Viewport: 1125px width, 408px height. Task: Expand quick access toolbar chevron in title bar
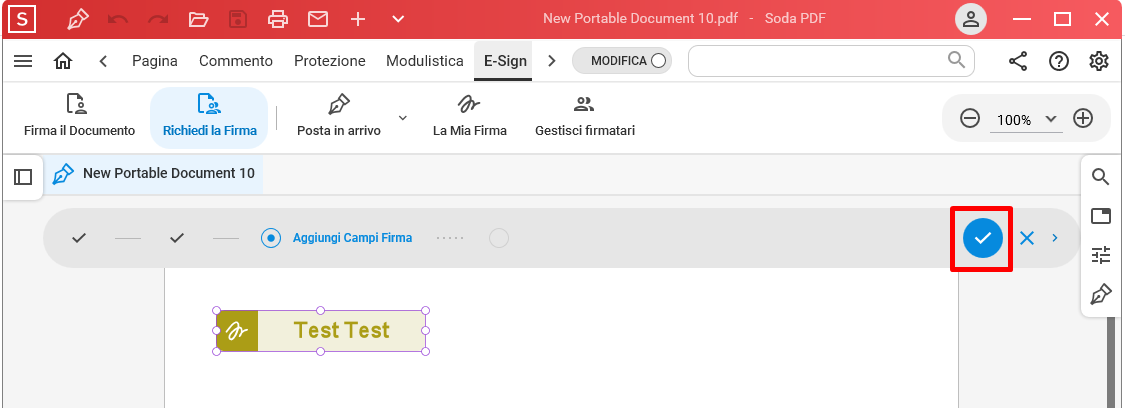399,19
